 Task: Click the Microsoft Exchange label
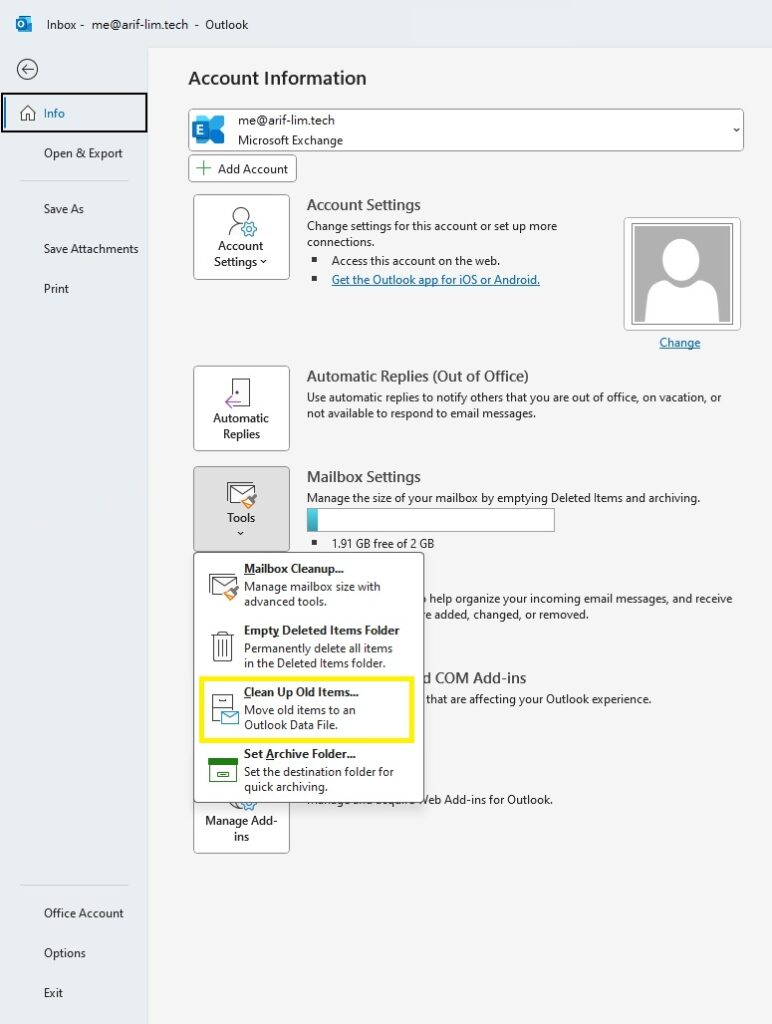(x=290, y=140)
